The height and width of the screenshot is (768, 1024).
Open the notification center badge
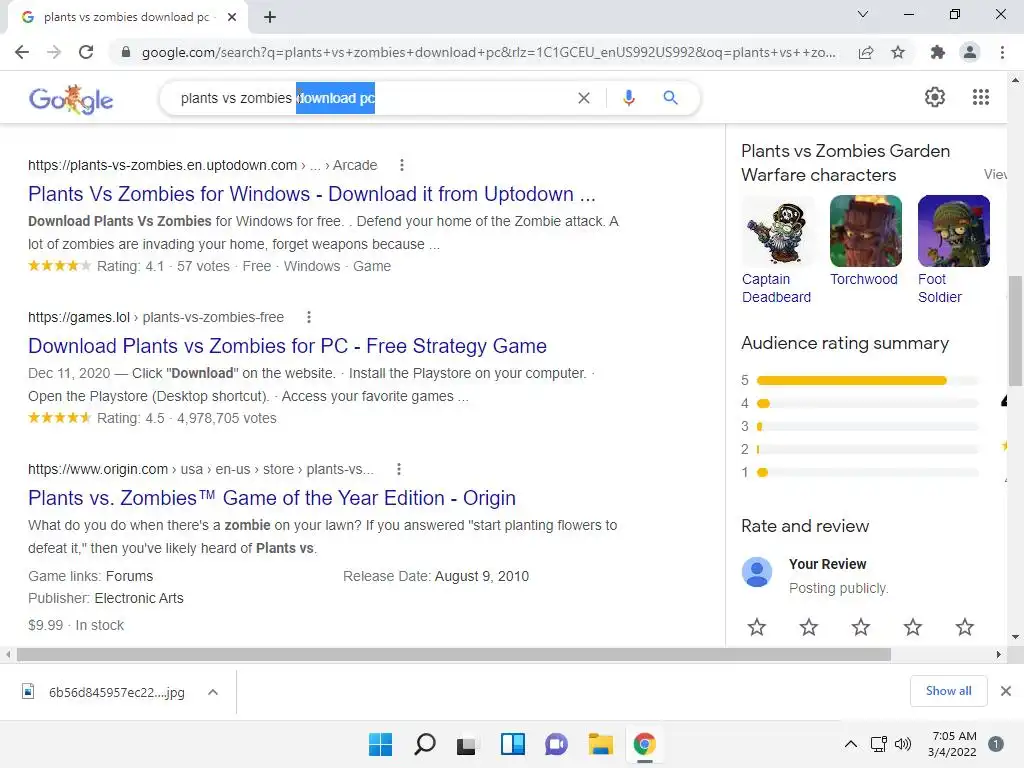996,744
